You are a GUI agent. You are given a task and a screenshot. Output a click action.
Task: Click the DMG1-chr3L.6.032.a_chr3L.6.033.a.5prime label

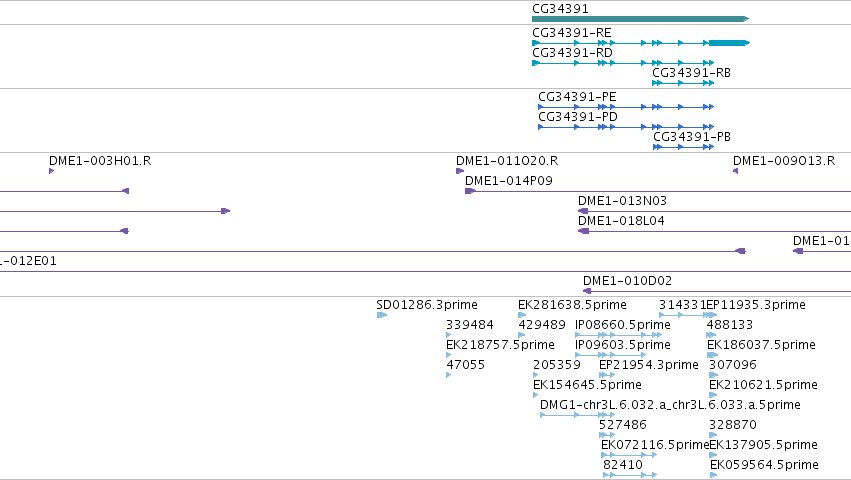point(670,405)
